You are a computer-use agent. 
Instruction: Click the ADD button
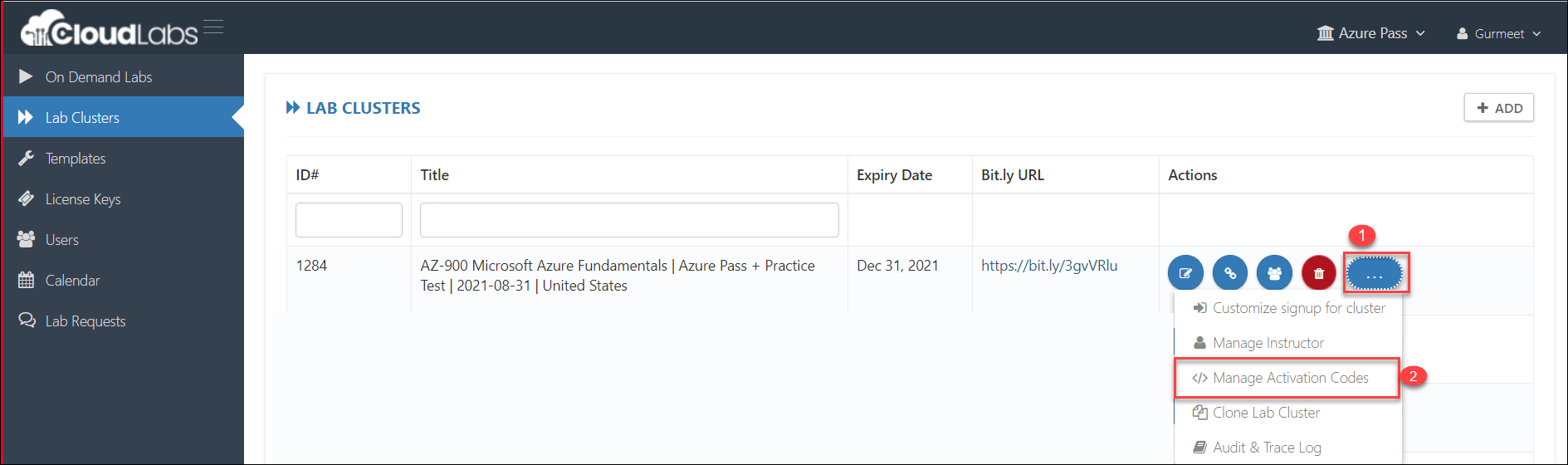pos(1499,108)
